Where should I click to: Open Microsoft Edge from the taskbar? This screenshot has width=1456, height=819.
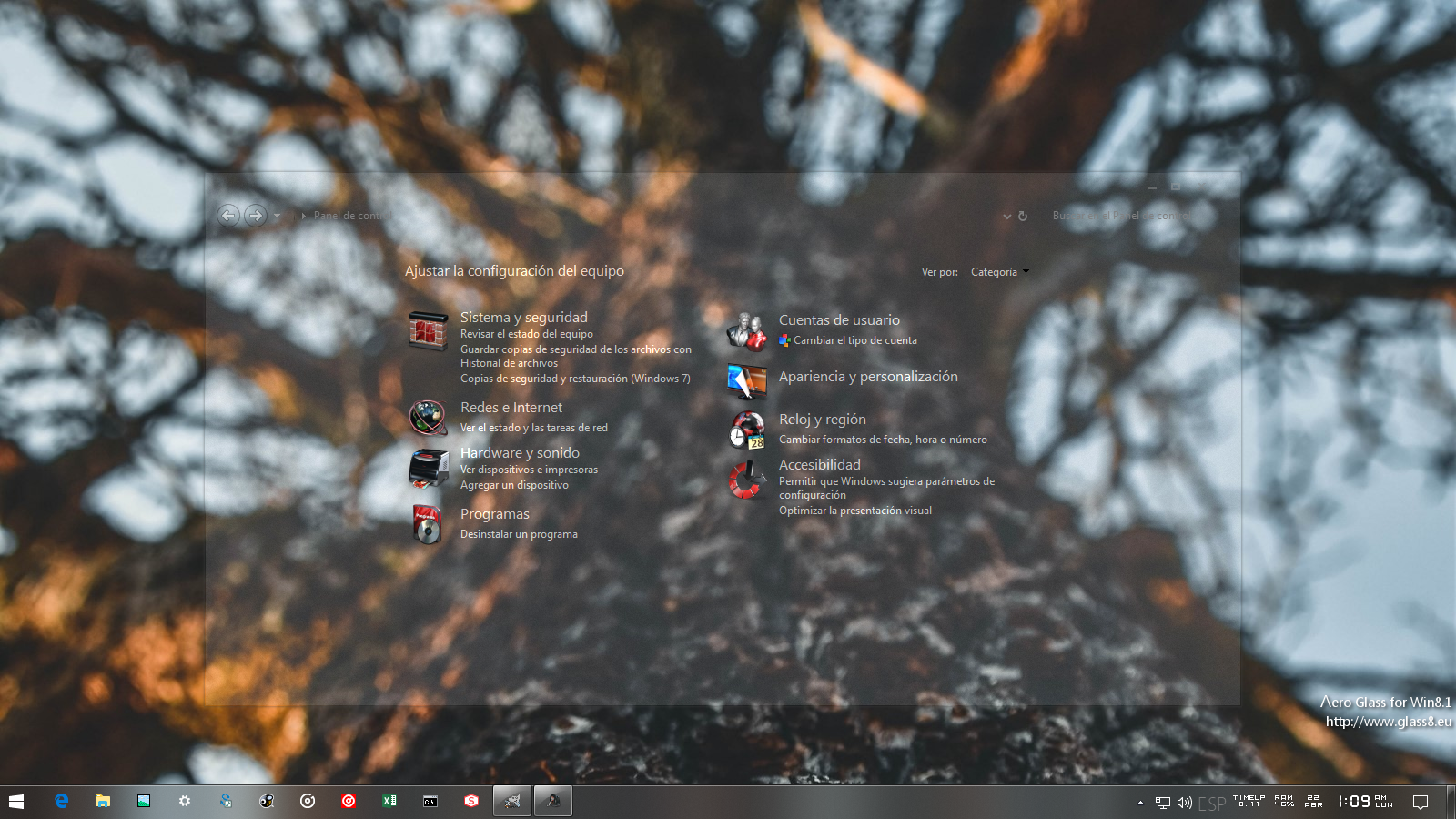[x=62, y=801]
